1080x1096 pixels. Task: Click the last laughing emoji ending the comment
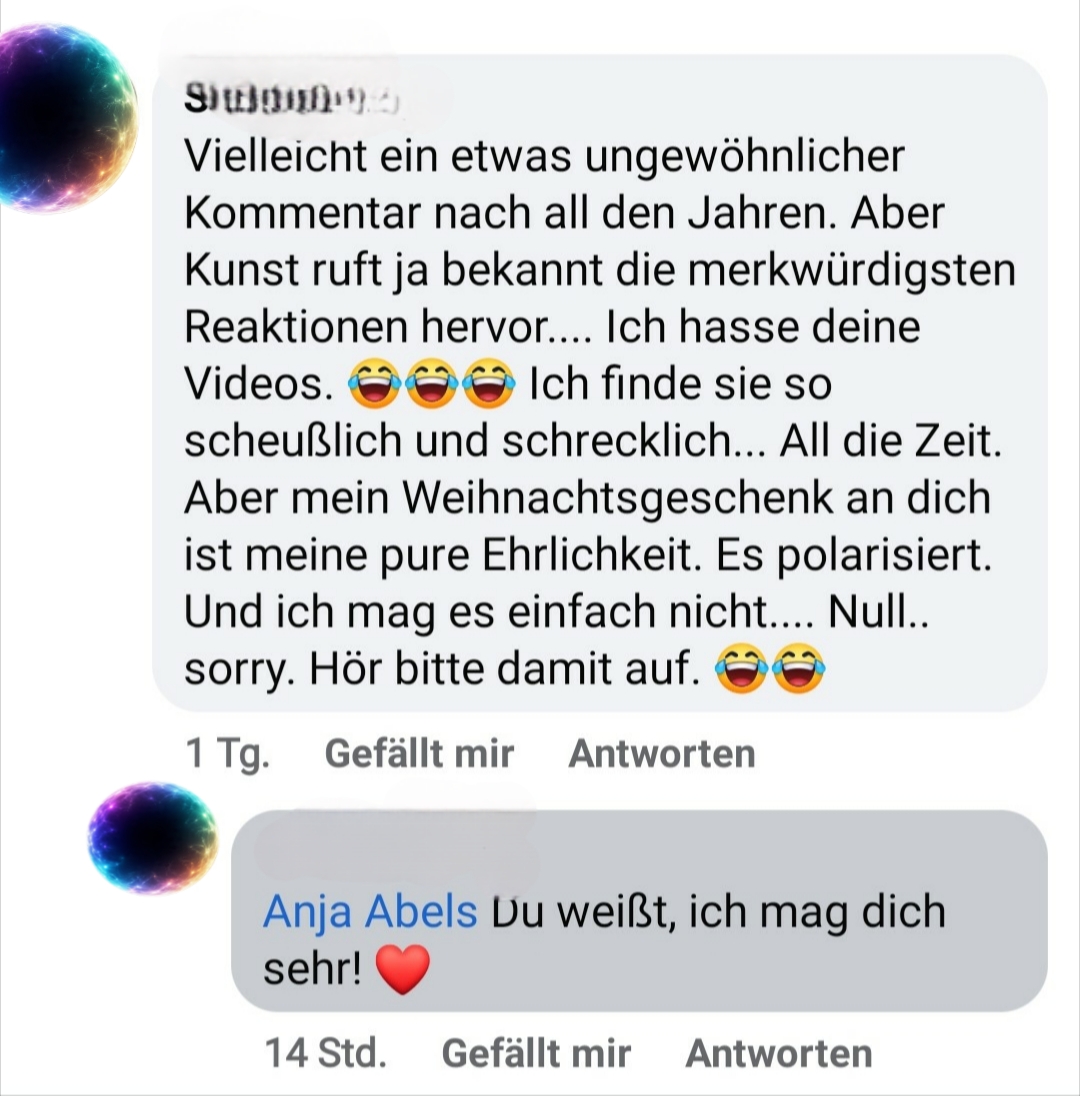(798, 668)
